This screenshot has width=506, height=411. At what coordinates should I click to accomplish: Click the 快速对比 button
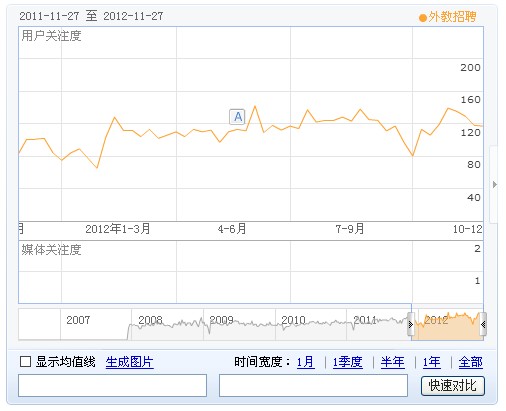point(452,386)
